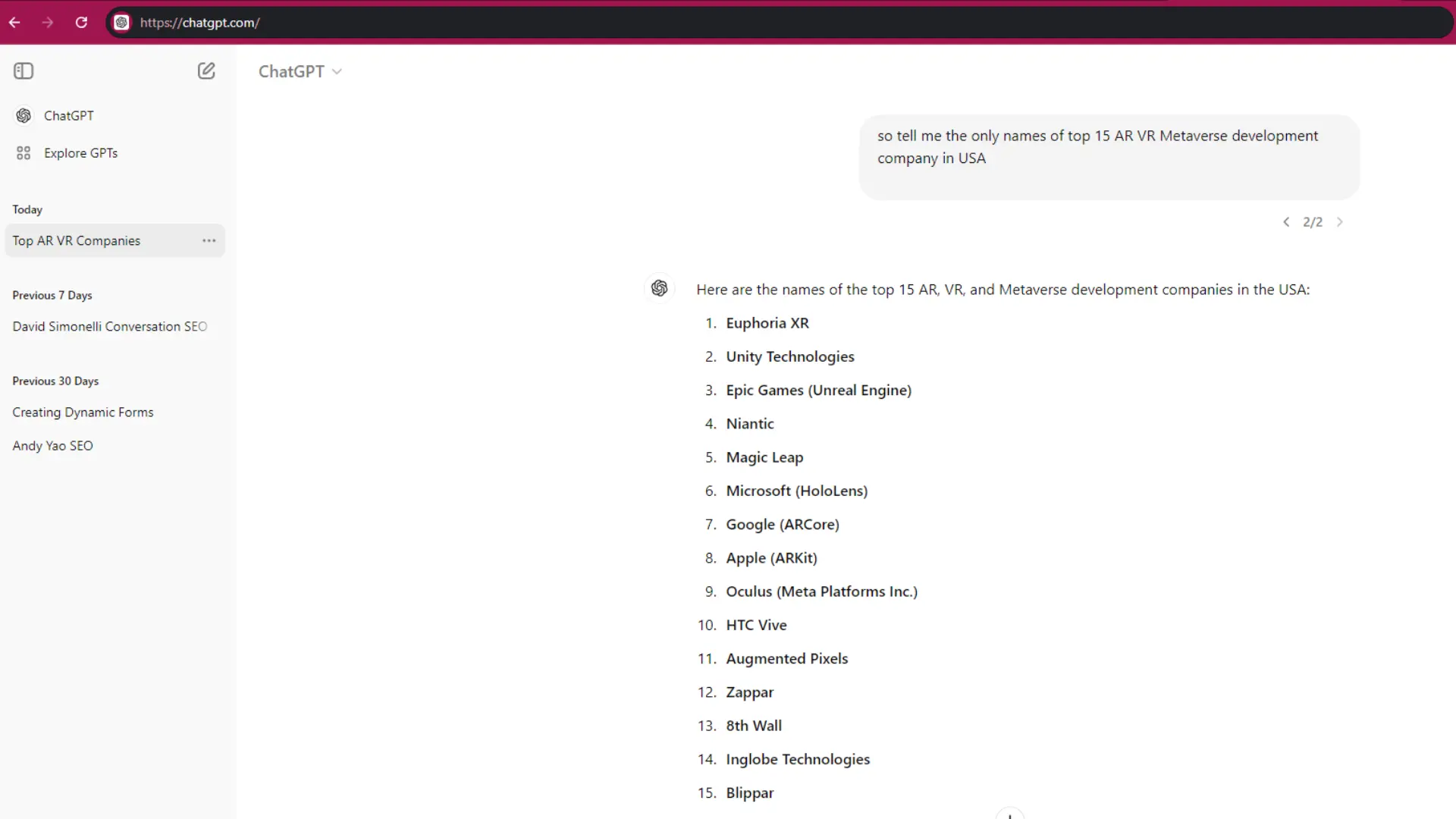Click 'Augmented Pixels' list item
This screenshot has width=1456, height=819.
coord(787,659)
